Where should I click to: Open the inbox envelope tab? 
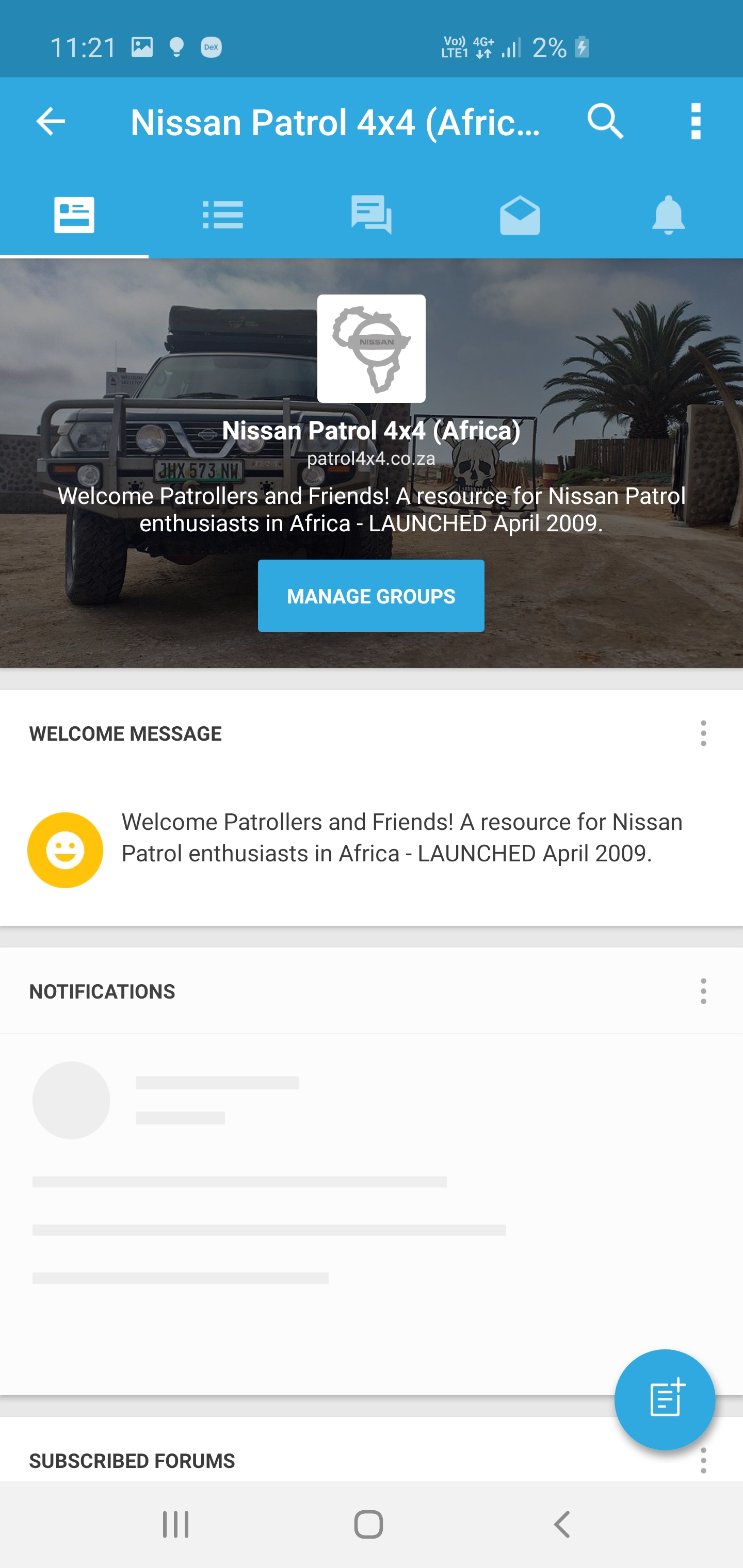click(520, 214)
